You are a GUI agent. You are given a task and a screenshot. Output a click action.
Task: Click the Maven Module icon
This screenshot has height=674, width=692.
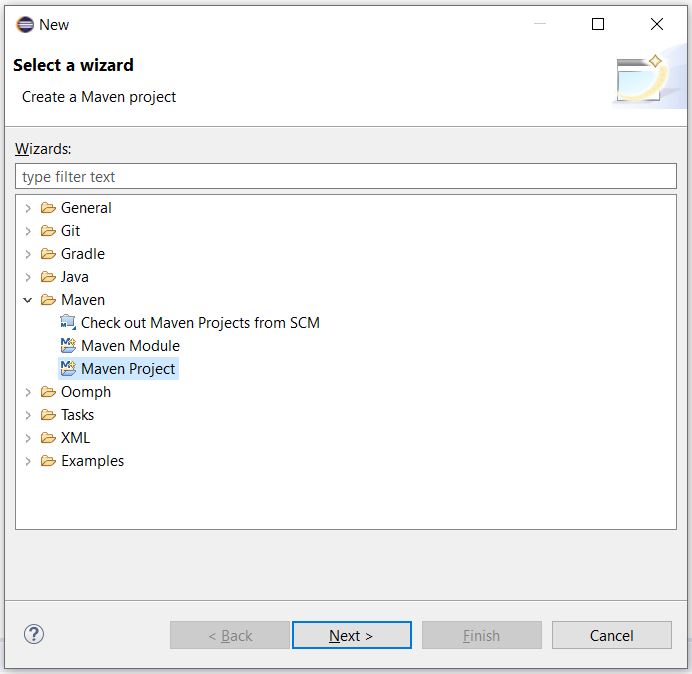coord(68,346)
